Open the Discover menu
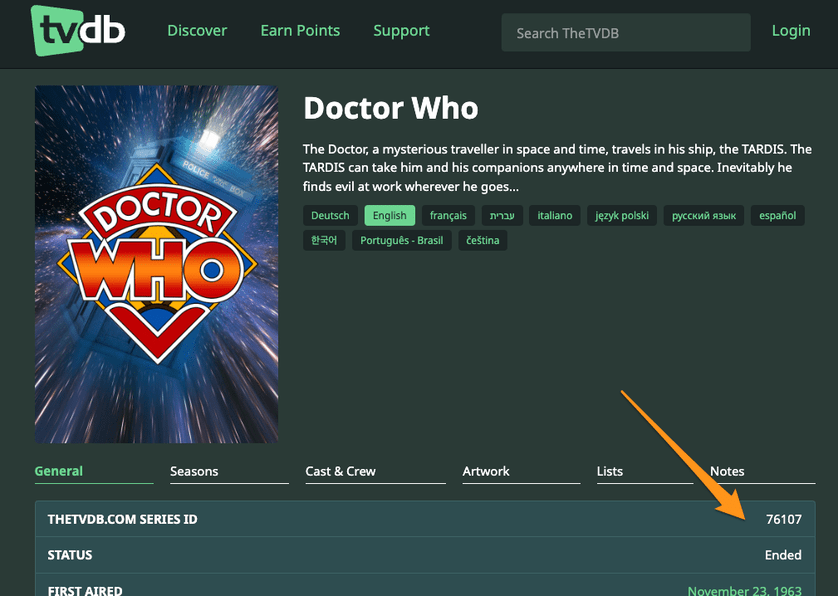This screenshot has width=838, height=596. pyautogui.click(x=197, y=30)
